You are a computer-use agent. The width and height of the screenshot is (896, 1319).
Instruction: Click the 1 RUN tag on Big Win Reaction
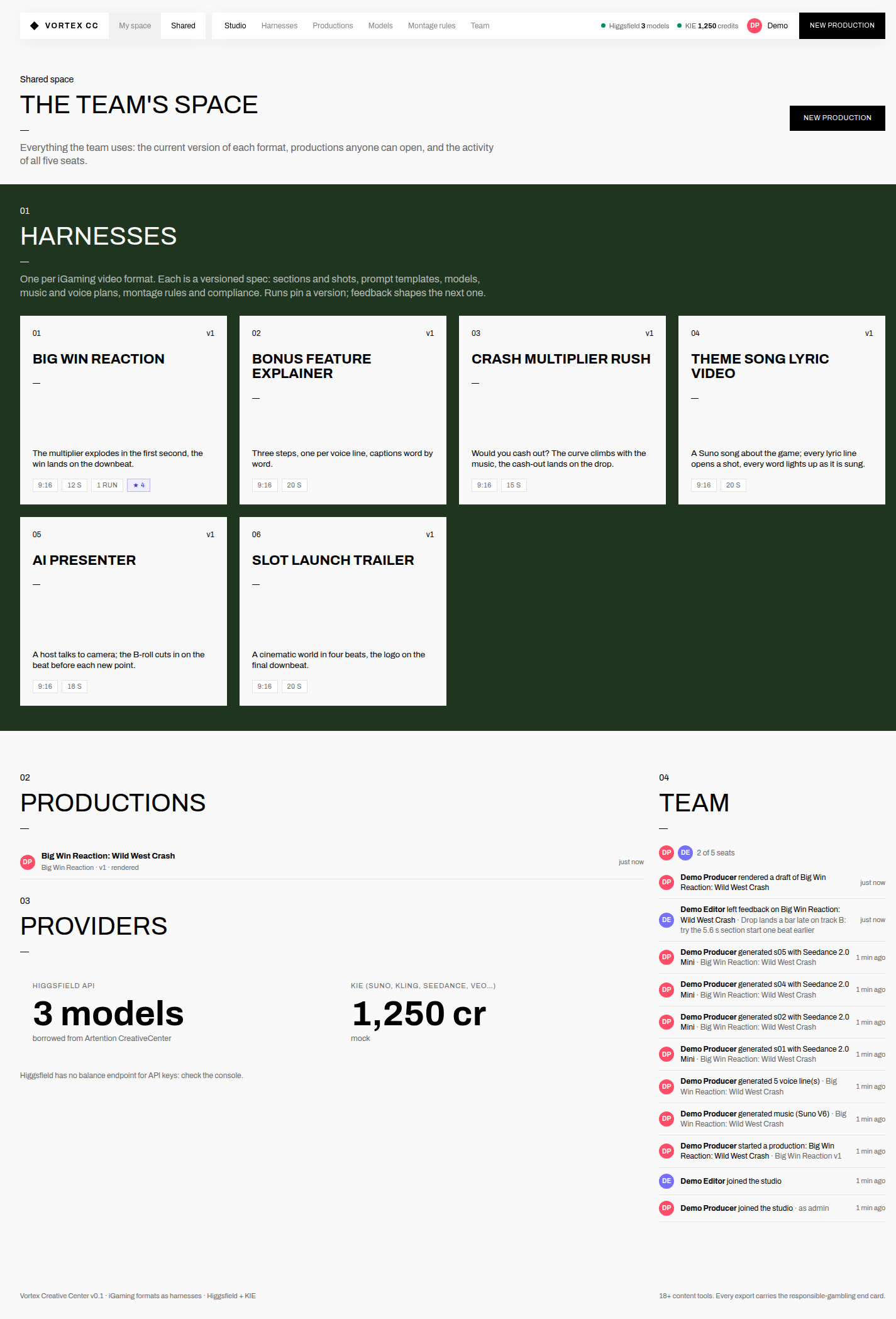[x=107, y=485]
